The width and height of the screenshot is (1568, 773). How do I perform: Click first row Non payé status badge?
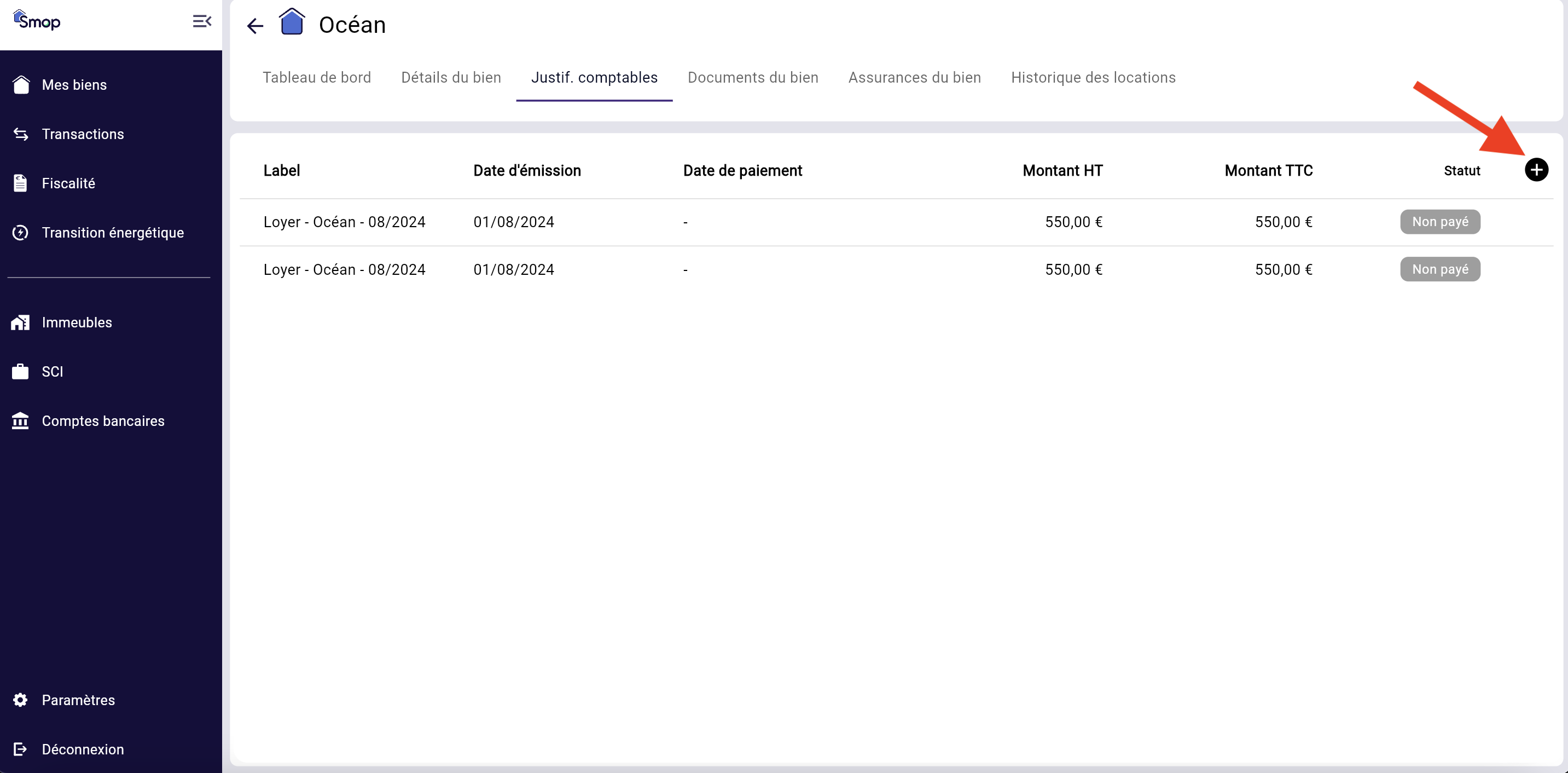pyautogui.click(x=1439, y=222)
